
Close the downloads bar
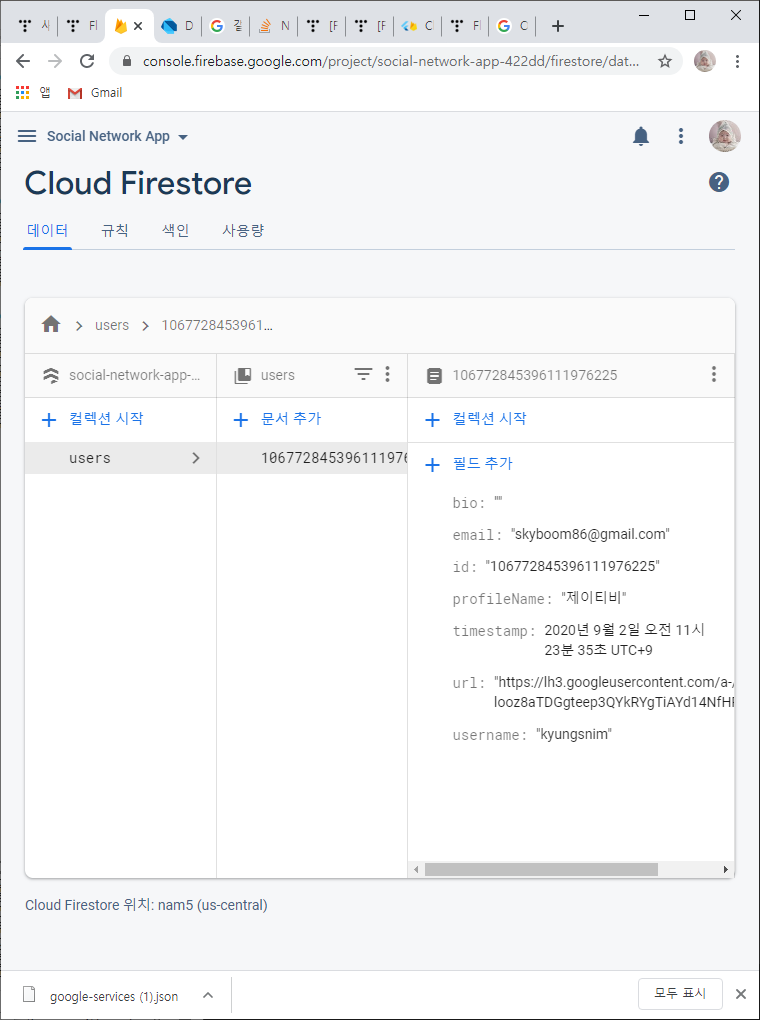[740, 993]
